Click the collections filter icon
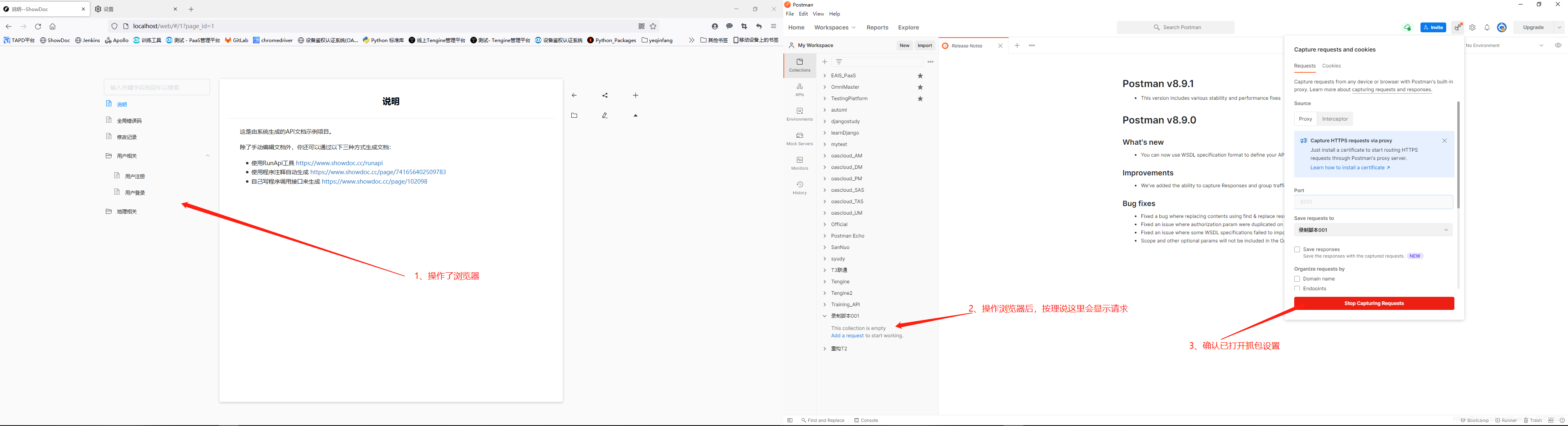The height and width of the screenshot is (426, 1568). (x=839, y=61)
